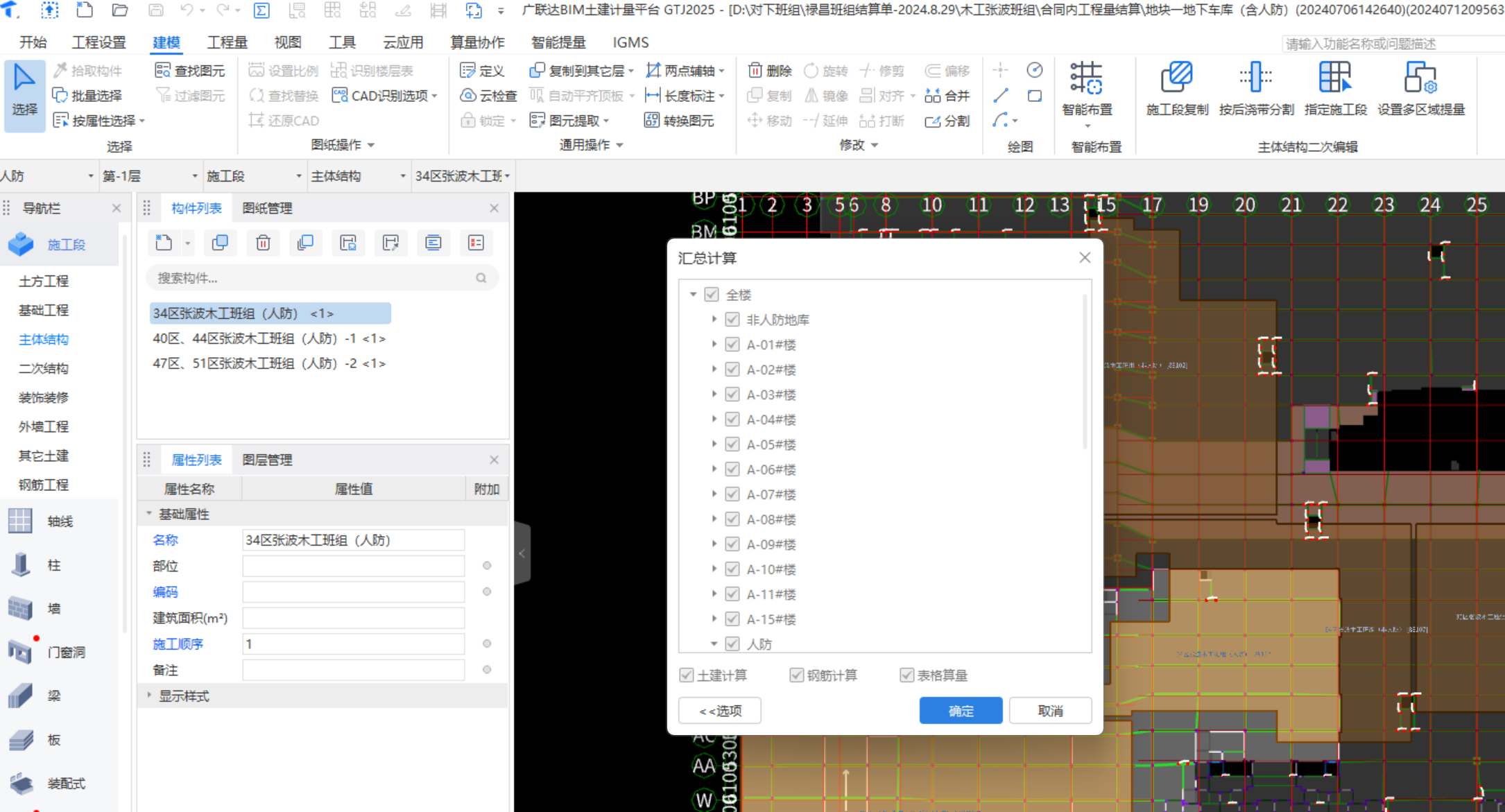Click the 合并 tool
This screenshot has width=1505, height=812.
[x=947, y=96]
